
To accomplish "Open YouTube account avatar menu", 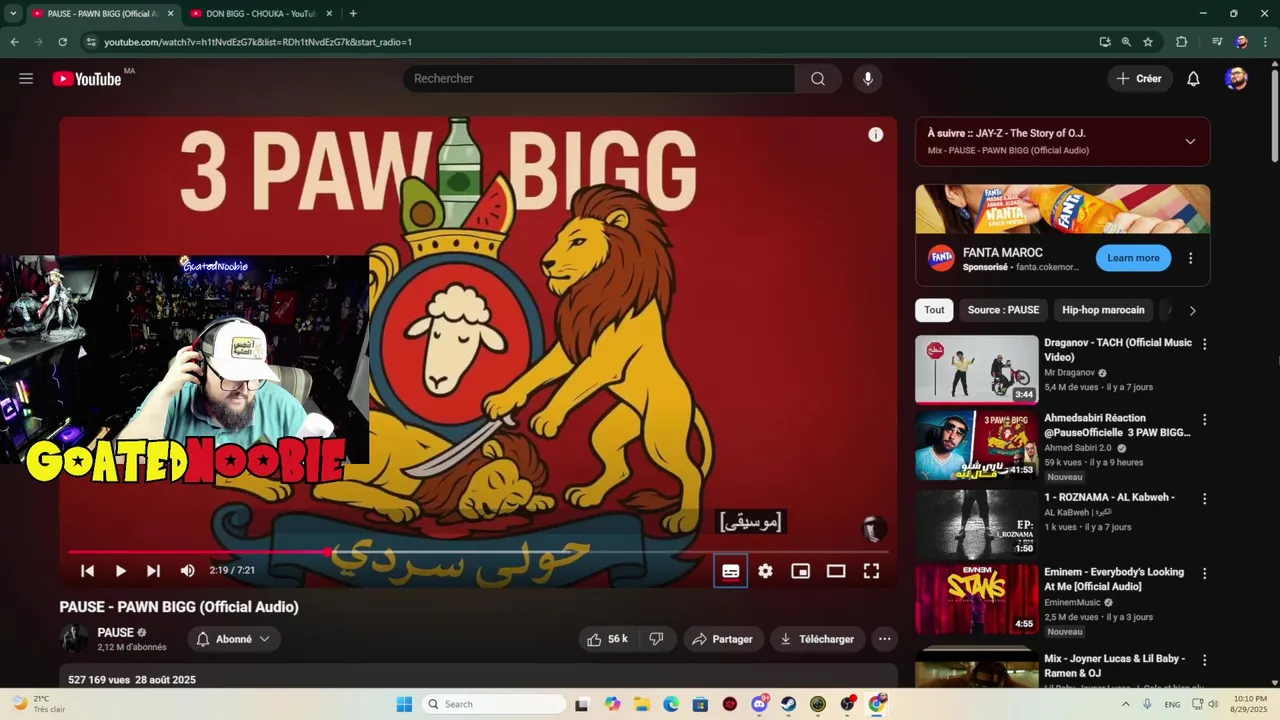I will [1236, 79].
